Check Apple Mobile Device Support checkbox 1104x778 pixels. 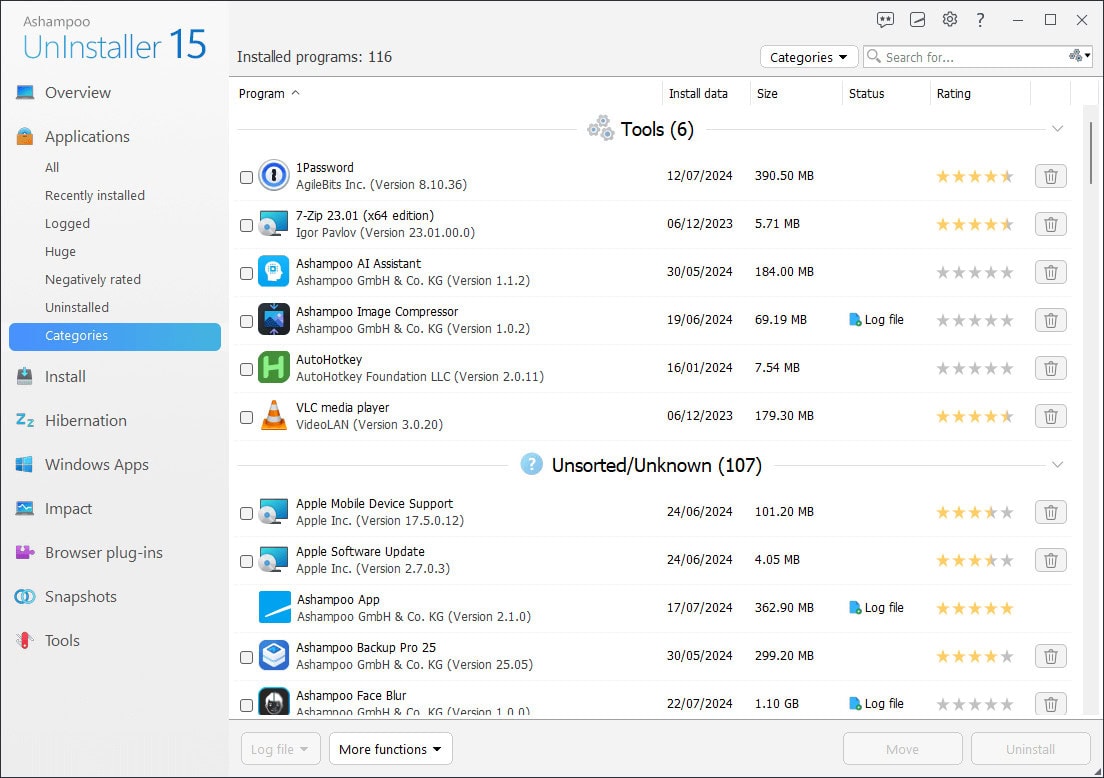tap(246, 513)
